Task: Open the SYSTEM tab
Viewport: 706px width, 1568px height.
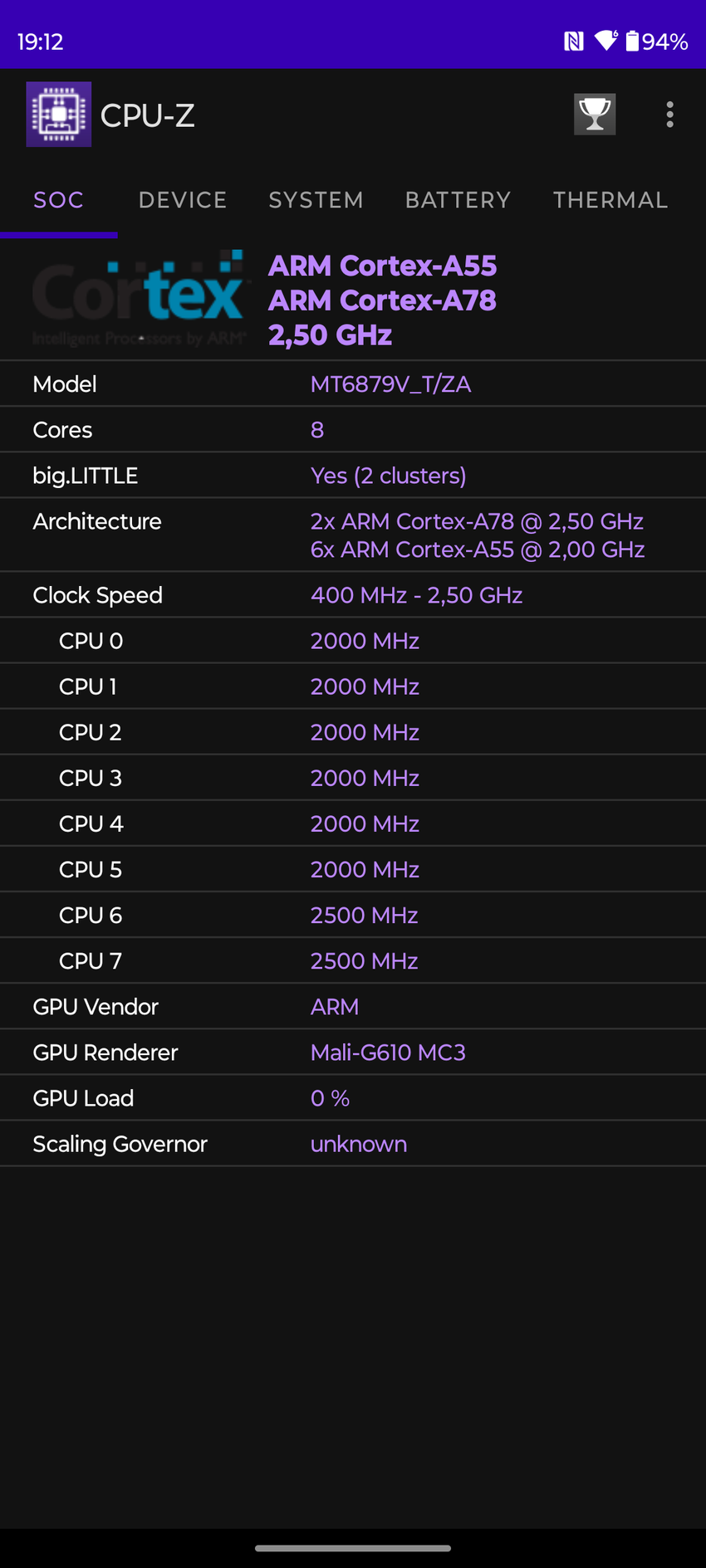Action: point(316,200)
